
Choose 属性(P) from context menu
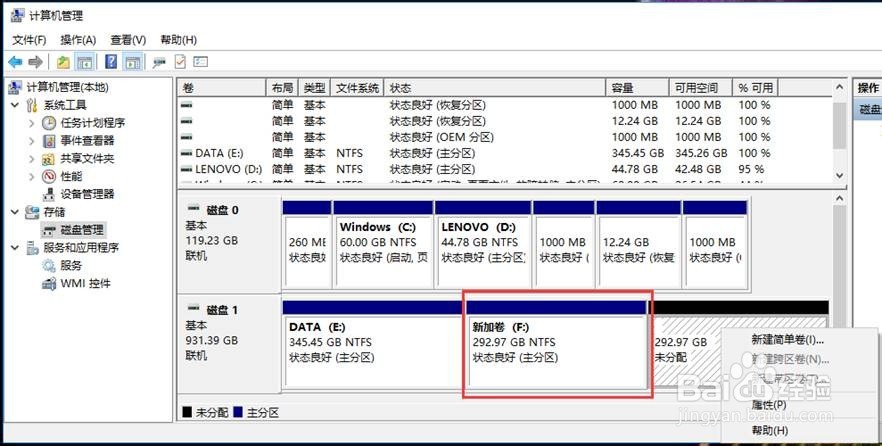click(769, 404)
